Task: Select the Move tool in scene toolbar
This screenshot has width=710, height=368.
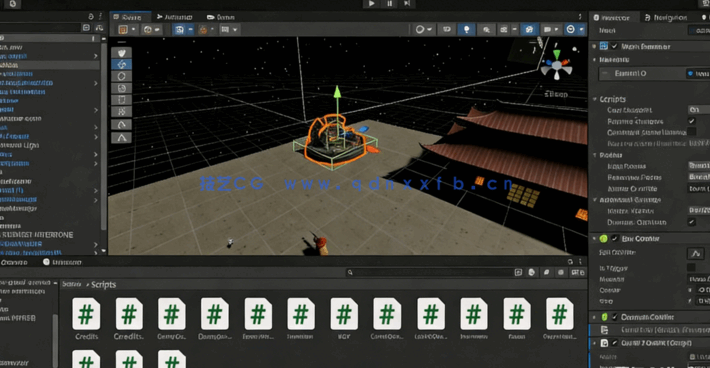Action: [121, 65]
